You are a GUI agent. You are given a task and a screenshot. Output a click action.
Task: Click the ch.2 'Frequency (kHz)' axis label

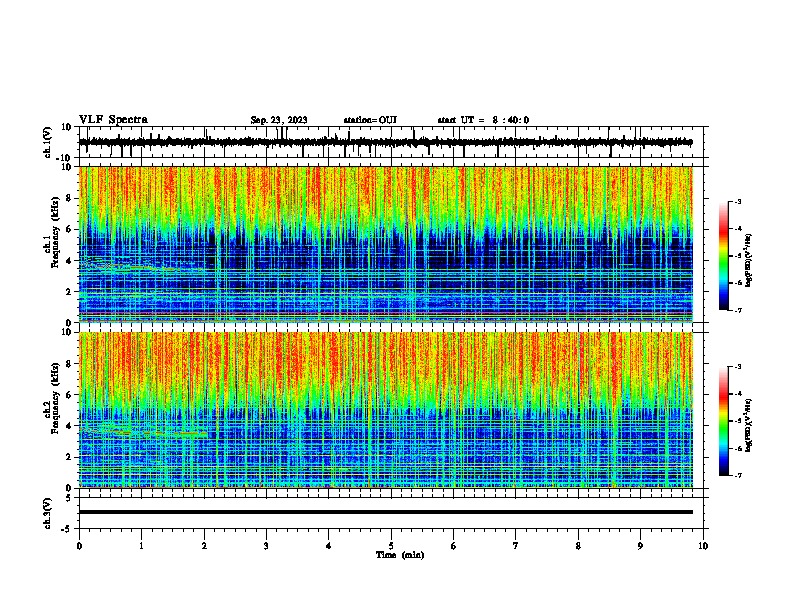(55, 398)
